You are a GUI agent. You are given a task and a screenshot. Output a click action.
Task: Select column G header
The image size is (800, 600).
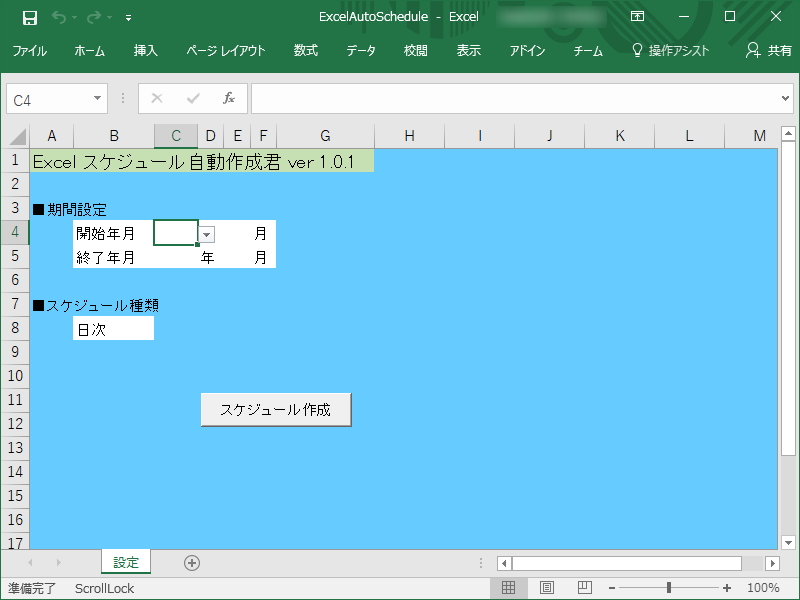[x=325, y=136]
